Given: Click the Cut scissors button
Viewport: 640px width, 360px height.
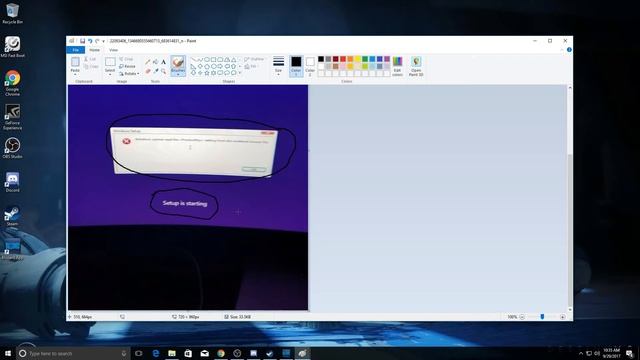Looking at the screenshot, I should tap(91, 59).
